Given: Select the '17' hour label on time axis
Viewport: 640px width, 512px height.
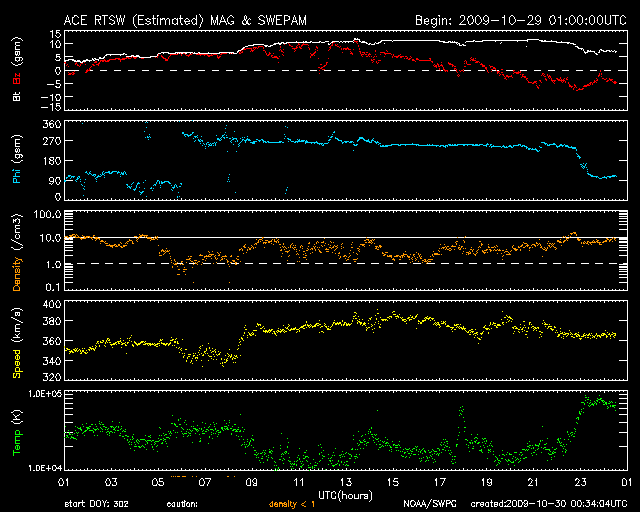Looking at the screenshot, I should (x=440, y=483).
